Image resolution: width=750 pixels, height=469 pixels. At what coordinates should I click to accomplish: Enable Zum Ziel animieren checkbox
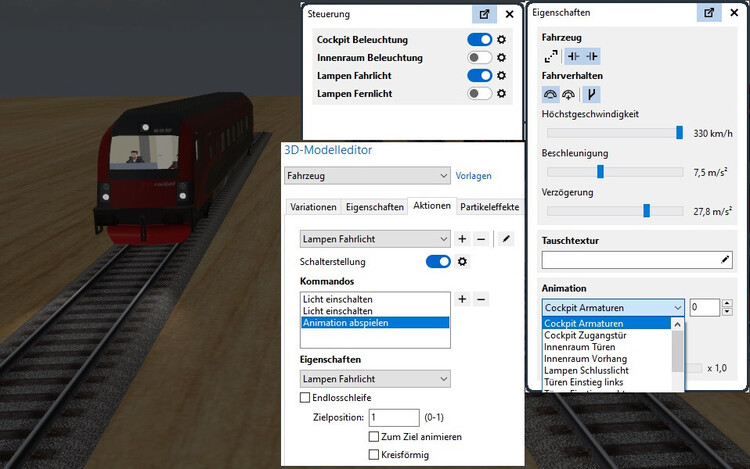(374, 437)
